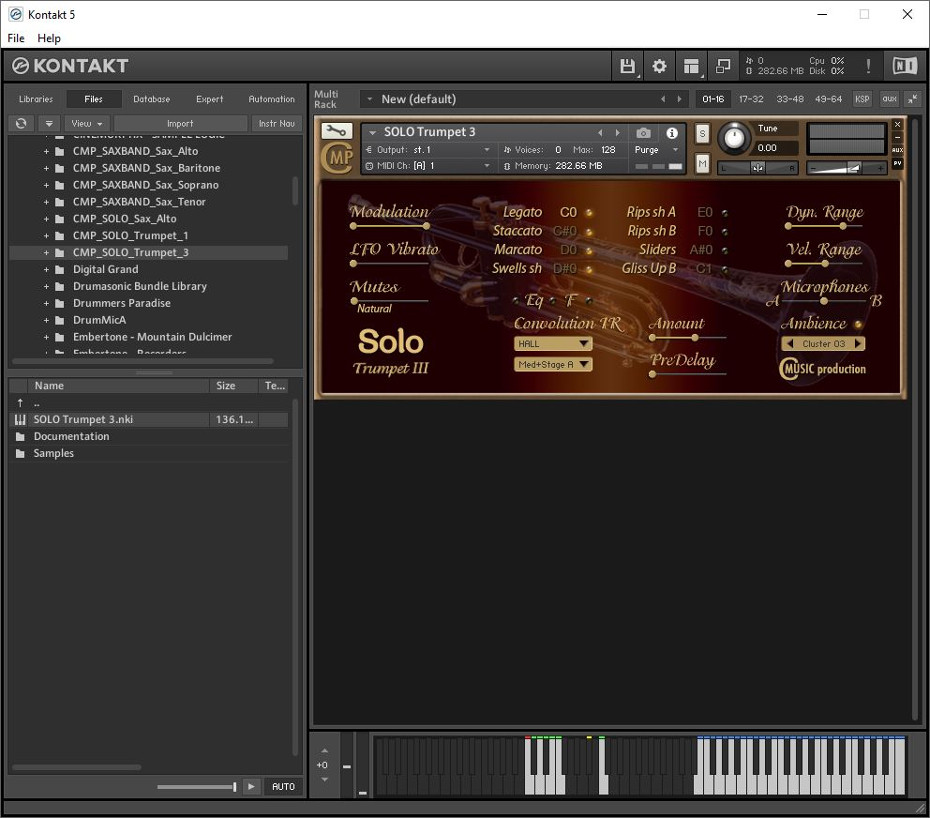
Task: Adjust the Modulation slider
Action: (x=390, y=226)
